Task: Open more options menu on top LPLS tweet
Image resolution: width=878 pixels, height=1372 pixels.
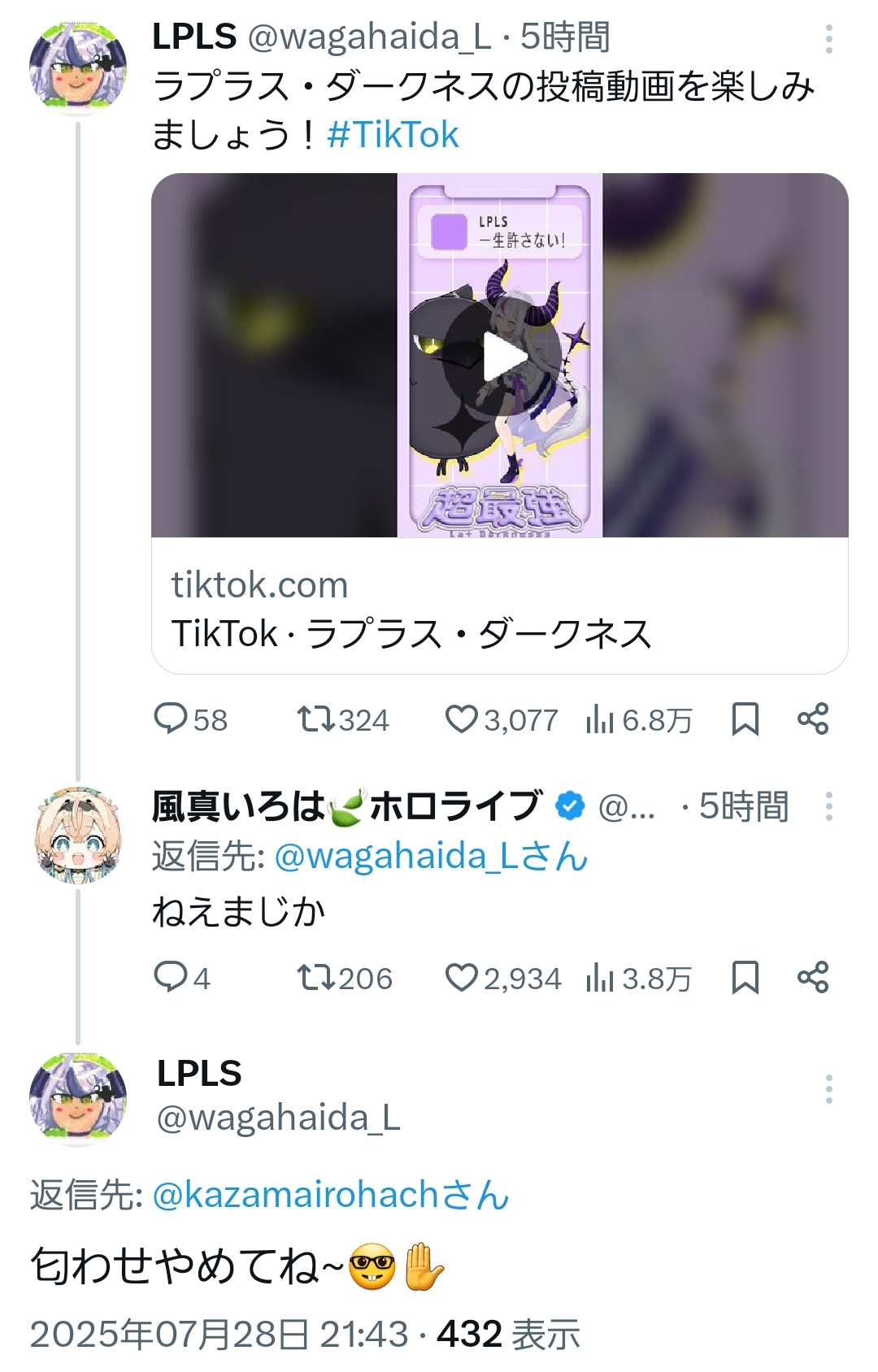Action: 829,39
